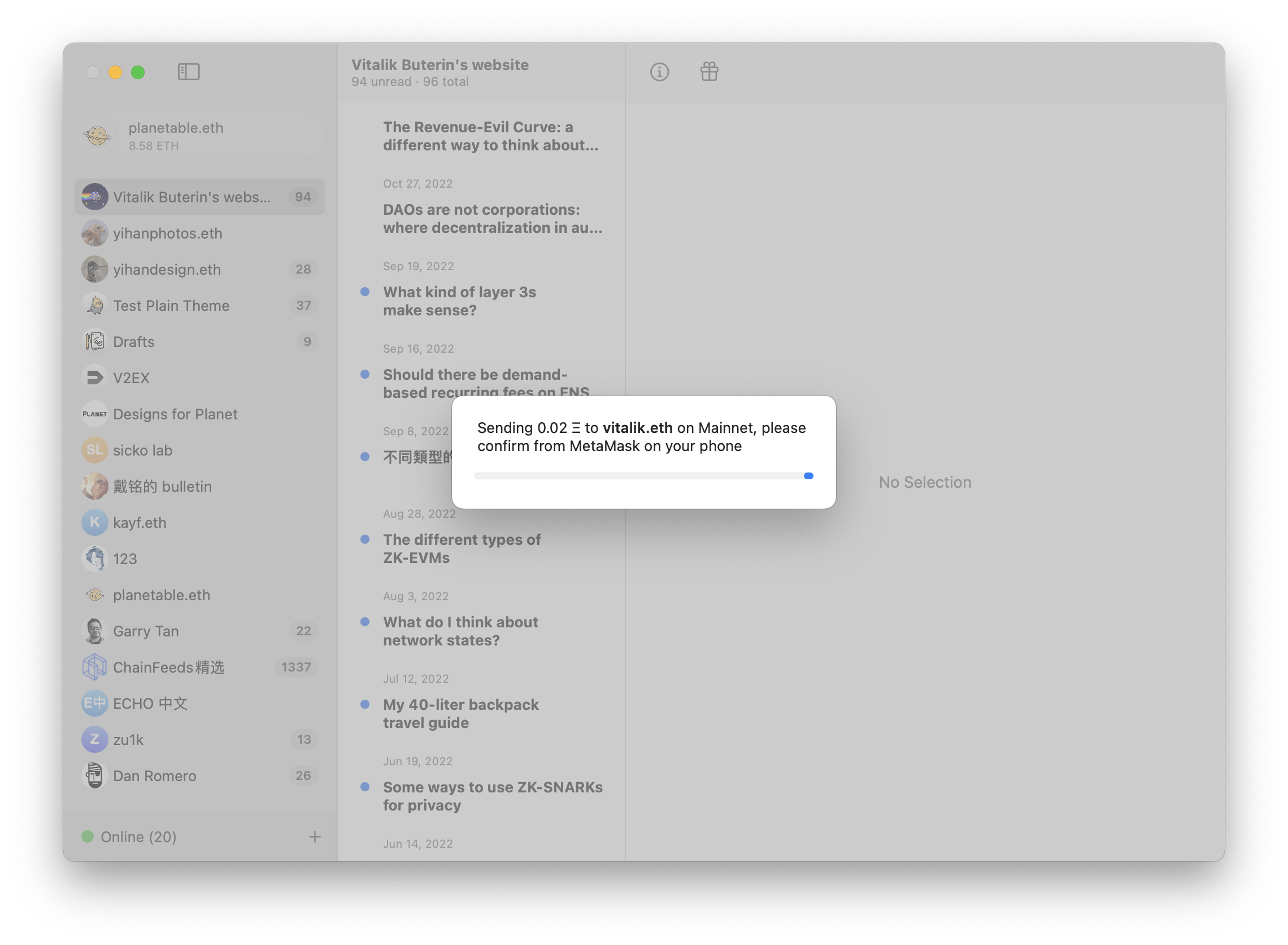Toggle unread filter for yihandesign.eth
Viewport: 1288px width, 945px height.
click(x=303, y=269)
